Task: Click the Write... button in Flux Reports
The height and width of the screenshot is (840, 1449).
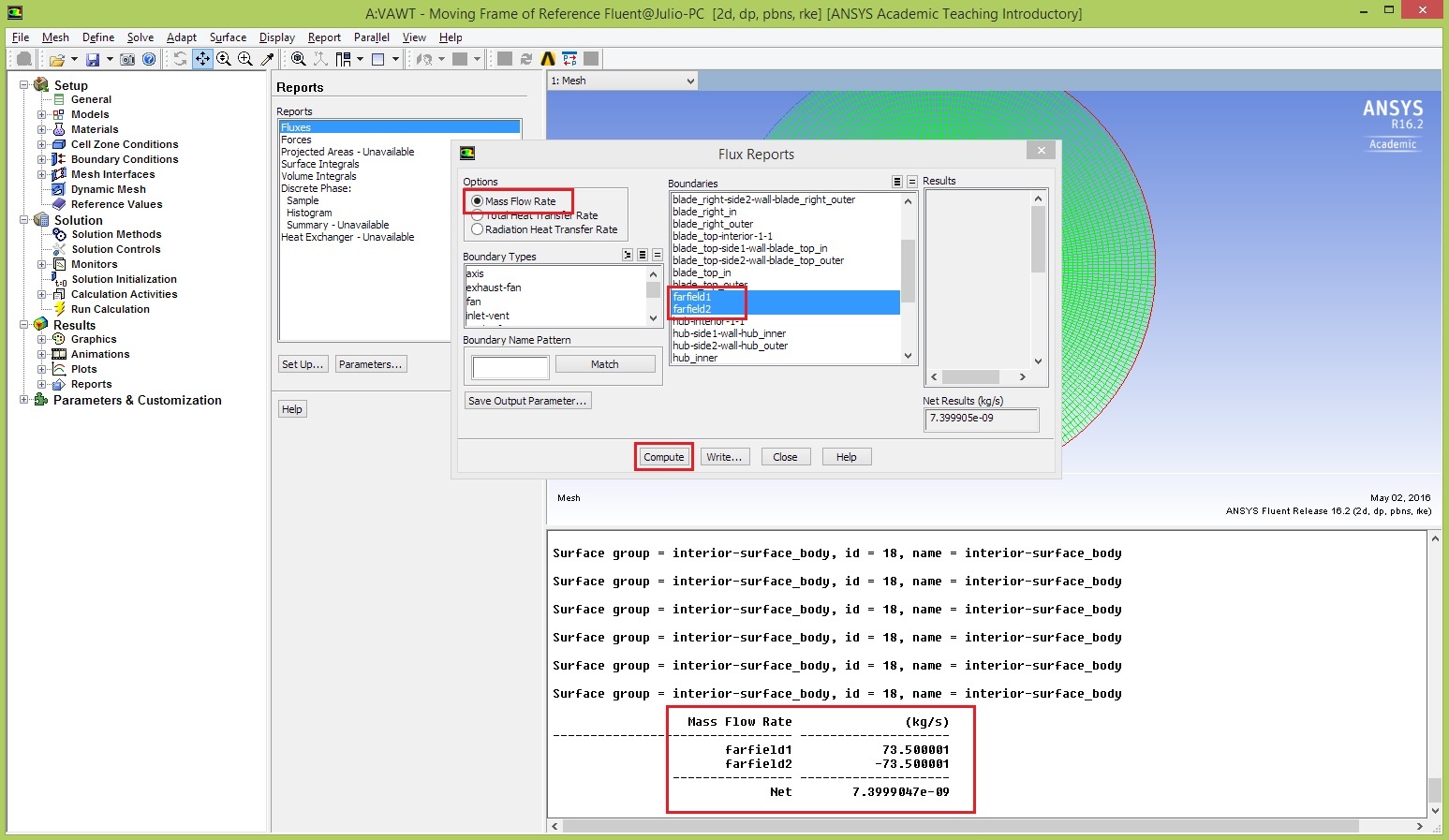Action: coord(724,457)
